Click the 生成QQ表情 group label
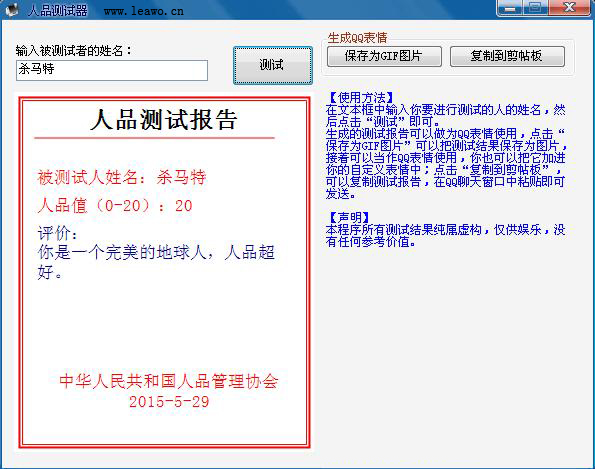Viewport: 595px width, 469px height. 357,38
